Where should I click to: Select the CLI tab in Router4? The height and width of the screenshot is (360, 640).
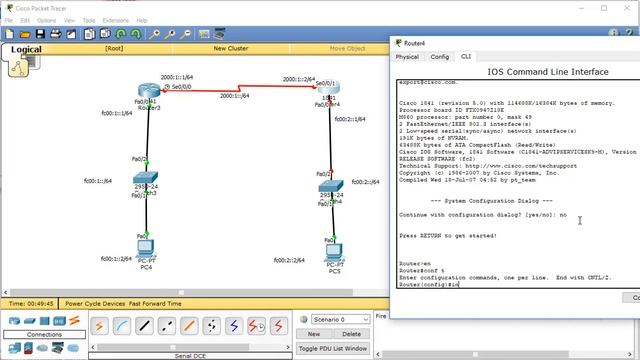tap(466, 56)
